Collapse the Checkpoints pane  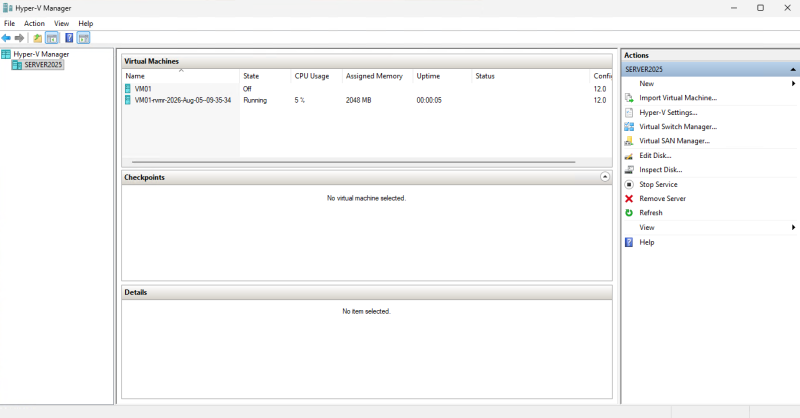pos(605,177)
